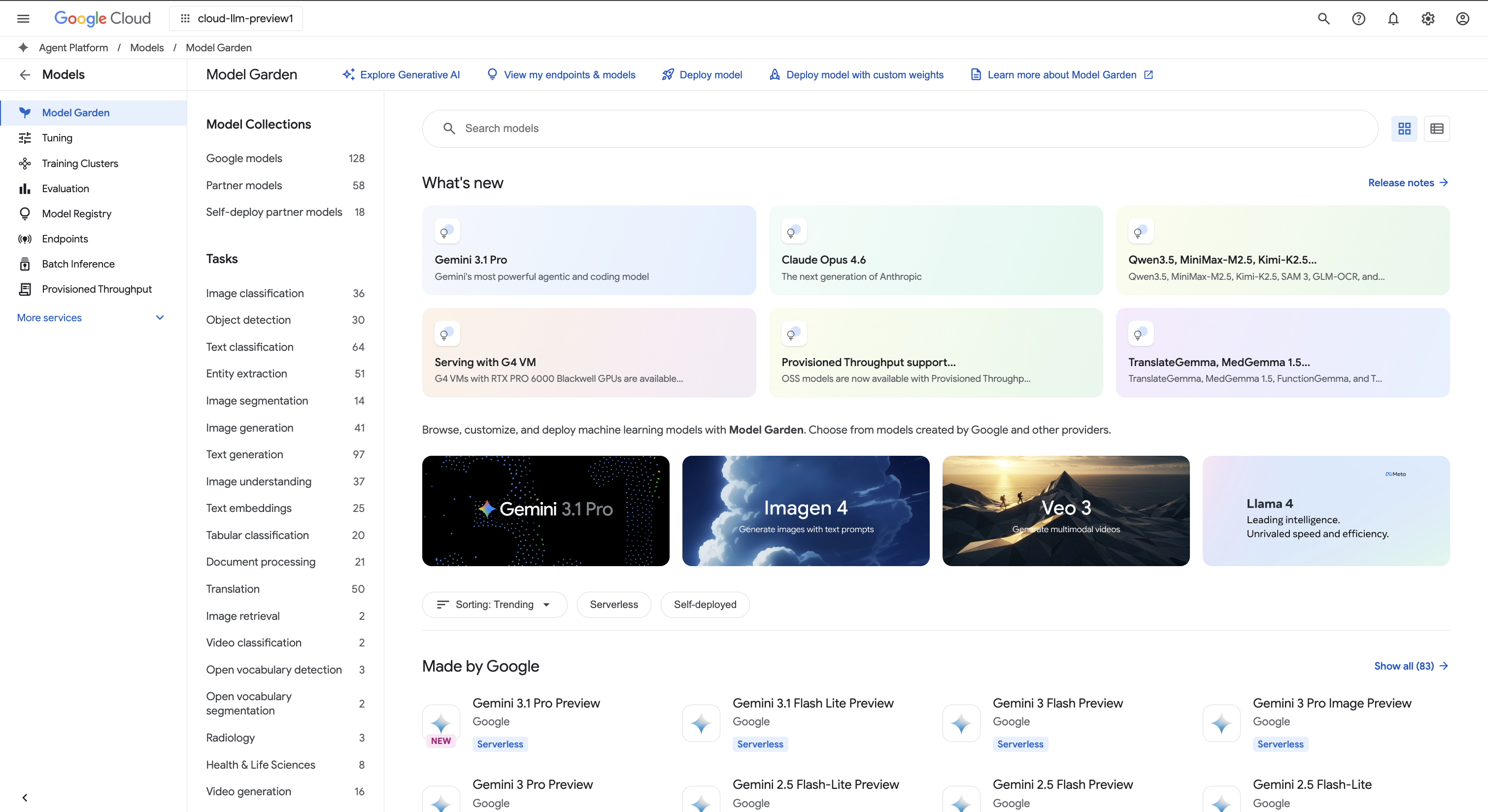Open the navigation hamburger menu
The width and height of the screenshot is (1488, 812).
tap(23, 18)
